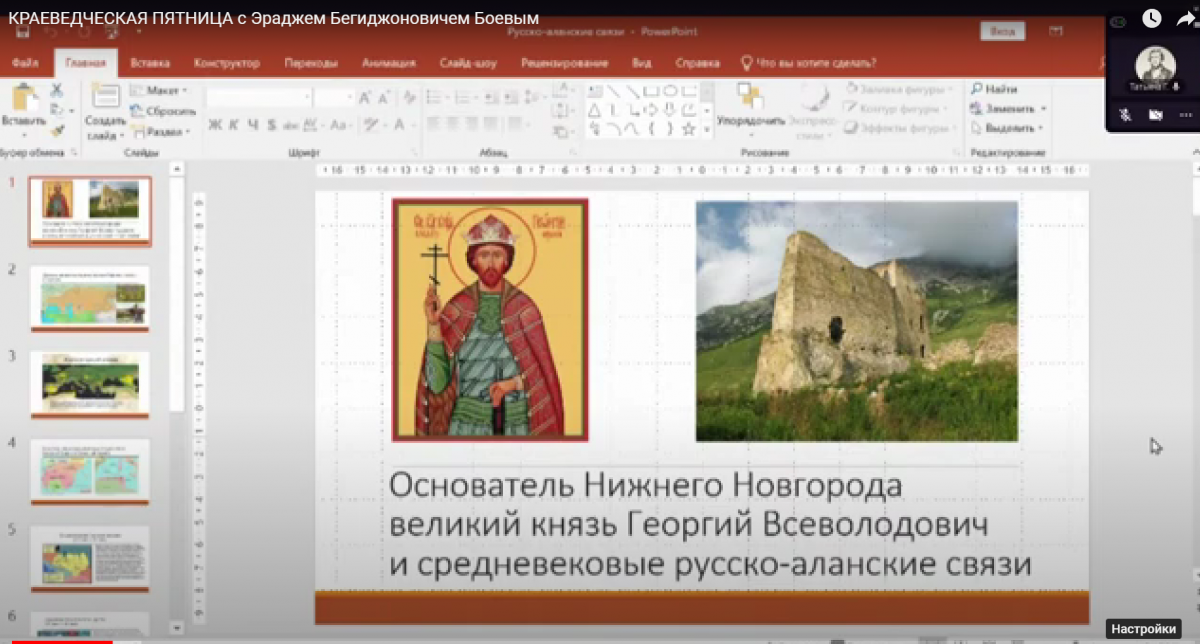Viewport: 1200px width, 644px height.
Task: Open the three-dots more options in call panel
Action: pos(1185,114)
